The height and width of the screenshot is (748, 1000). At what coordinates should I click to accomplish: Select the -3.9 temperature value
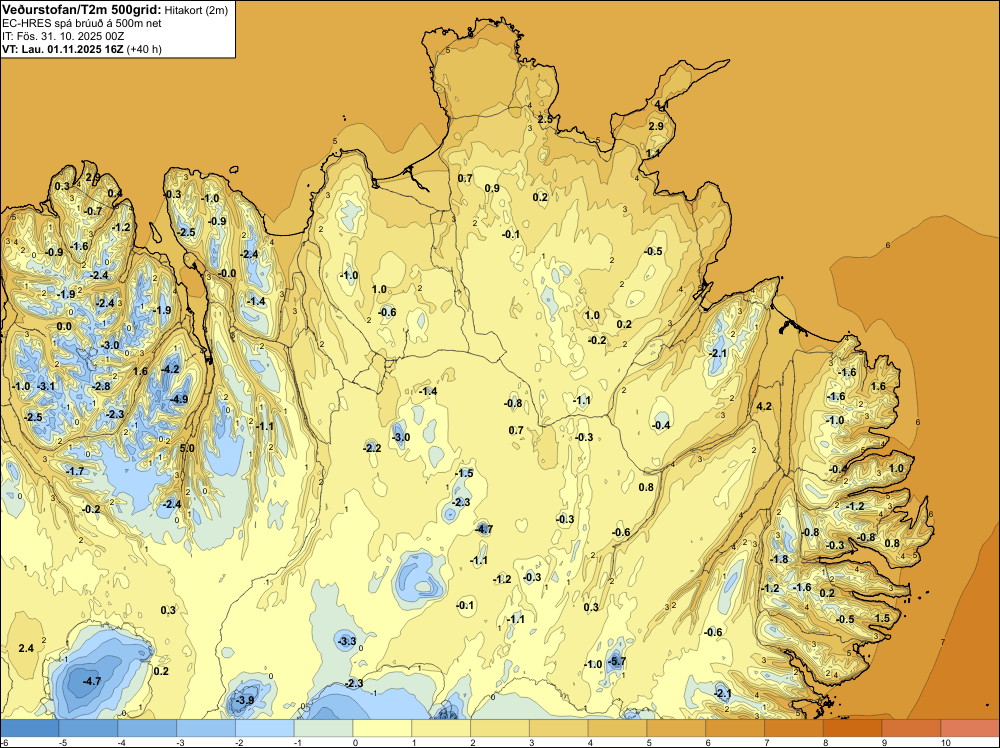[x=245, y=700]
